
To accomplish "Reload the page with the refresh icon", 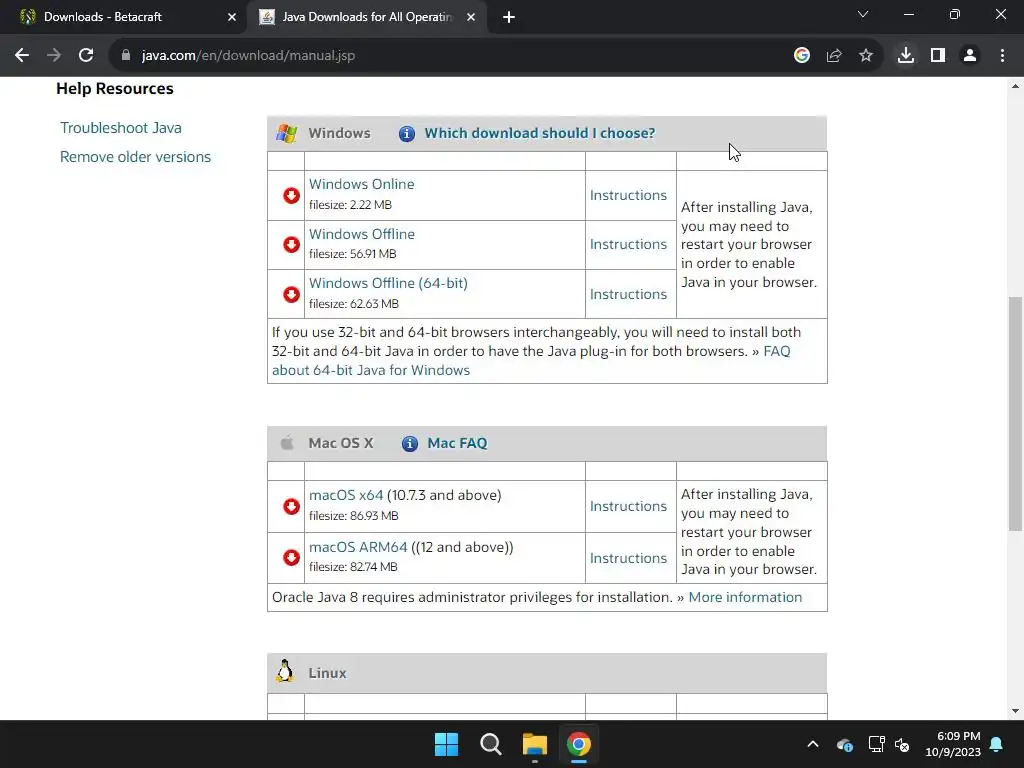I will pyautogui.click(x=86, y=56).
